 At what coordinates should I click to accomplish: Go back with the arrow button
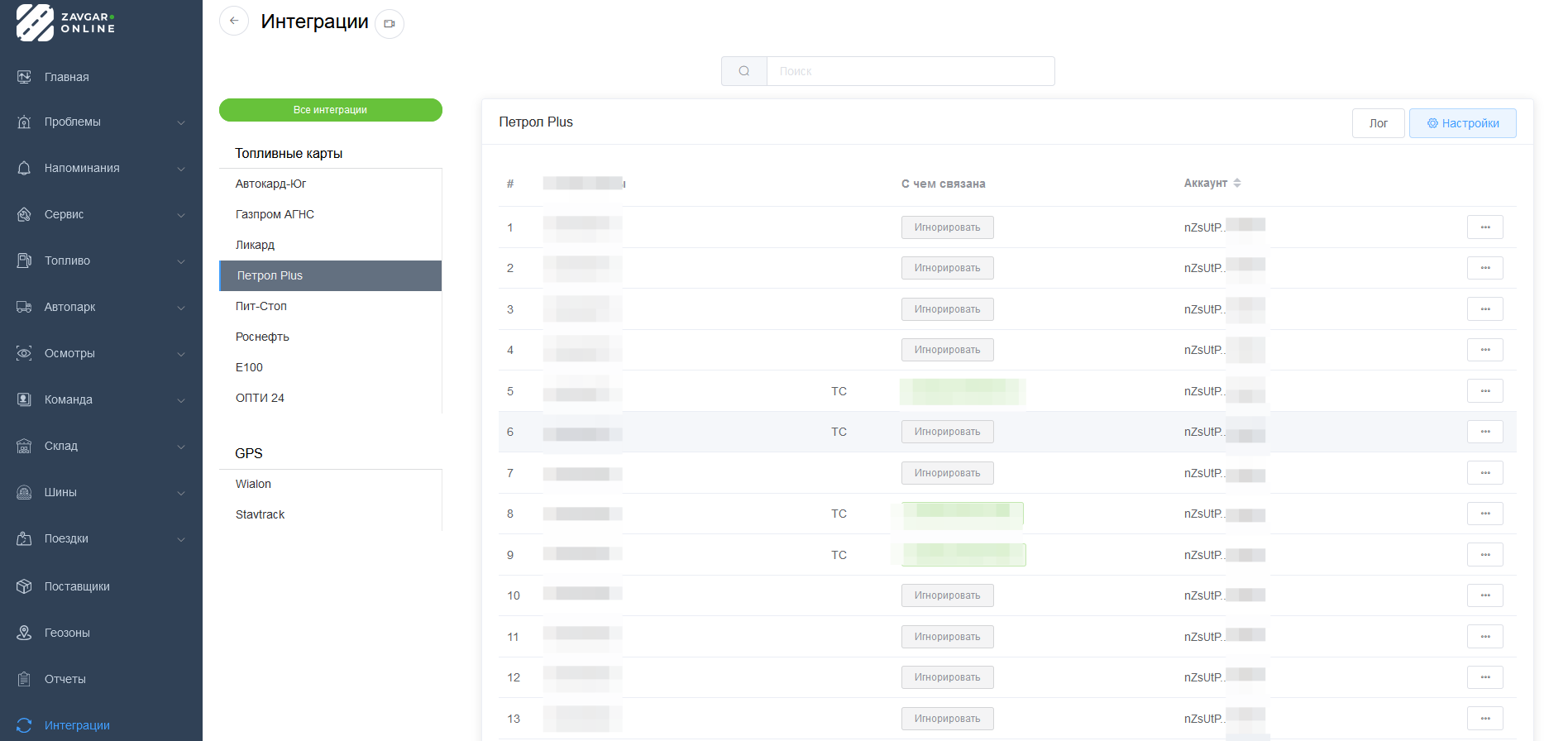click(234, 21)
